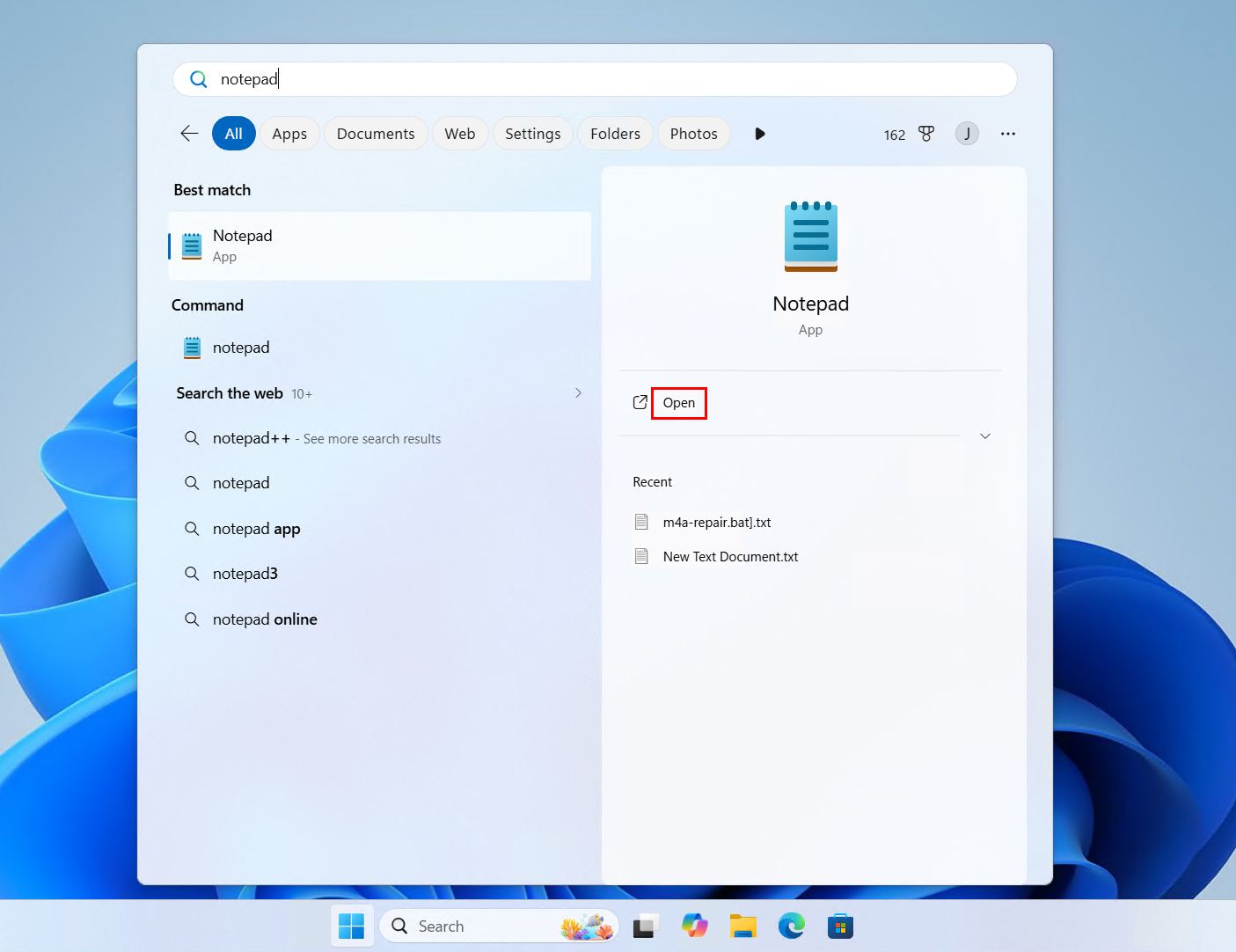Open the rewards trophy icon
The width and height of the screenshot is (1236, 952).
[926, 134]
